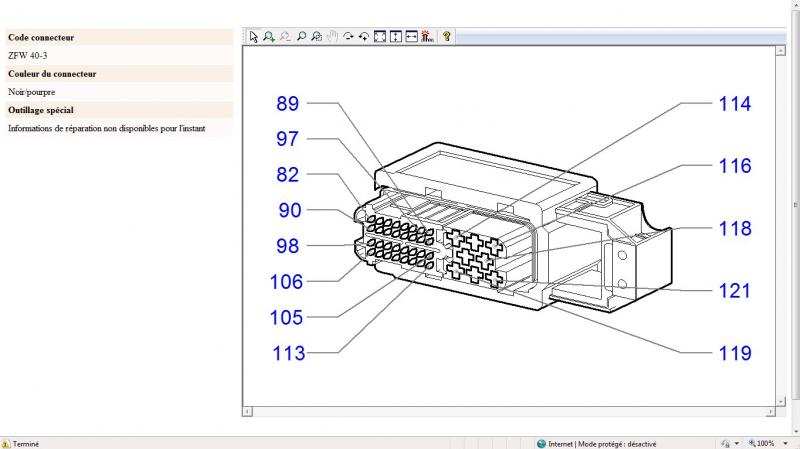The image size is (800, 449).
Task: Click pin label 121
Action: [x=735, y=291]
